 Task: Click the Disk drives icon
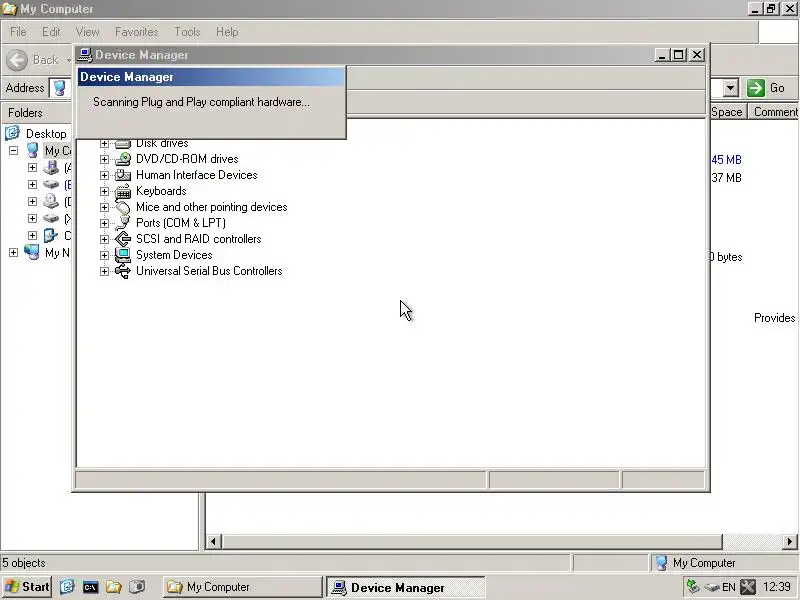pyautogui.click(x=122, y=144)
